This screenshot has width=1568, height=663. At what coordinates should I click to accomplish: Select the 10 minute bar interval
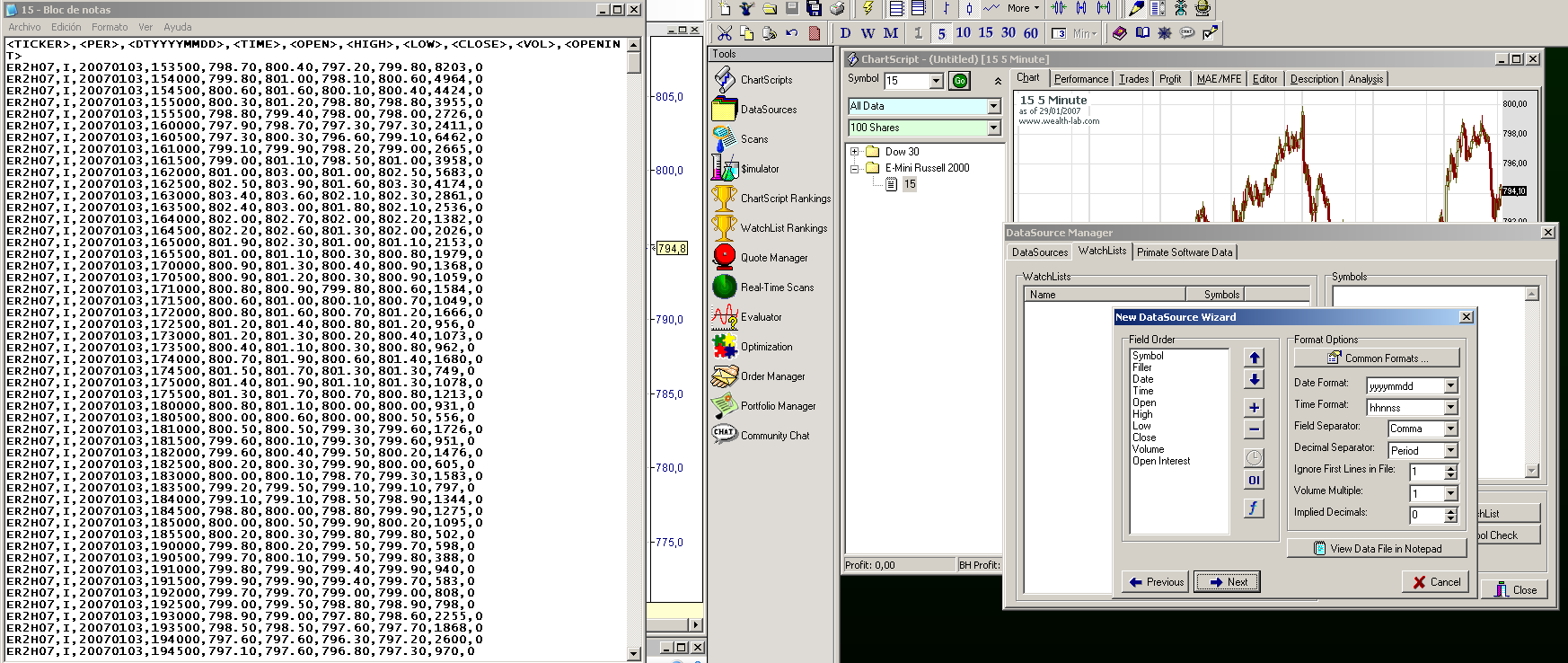point(963,33)
